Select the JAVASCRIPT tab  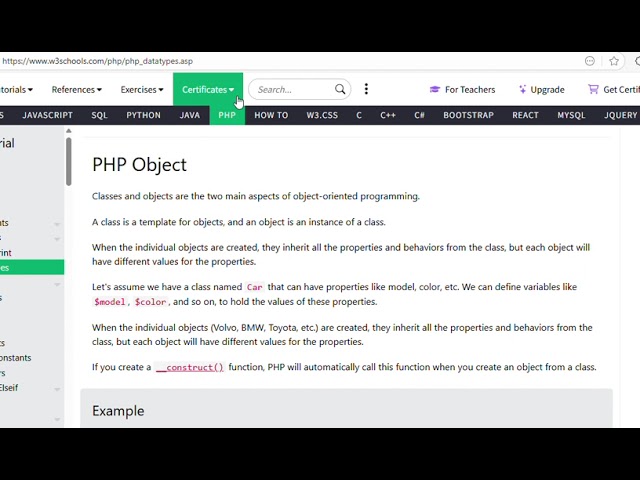(x=47, y=115)
